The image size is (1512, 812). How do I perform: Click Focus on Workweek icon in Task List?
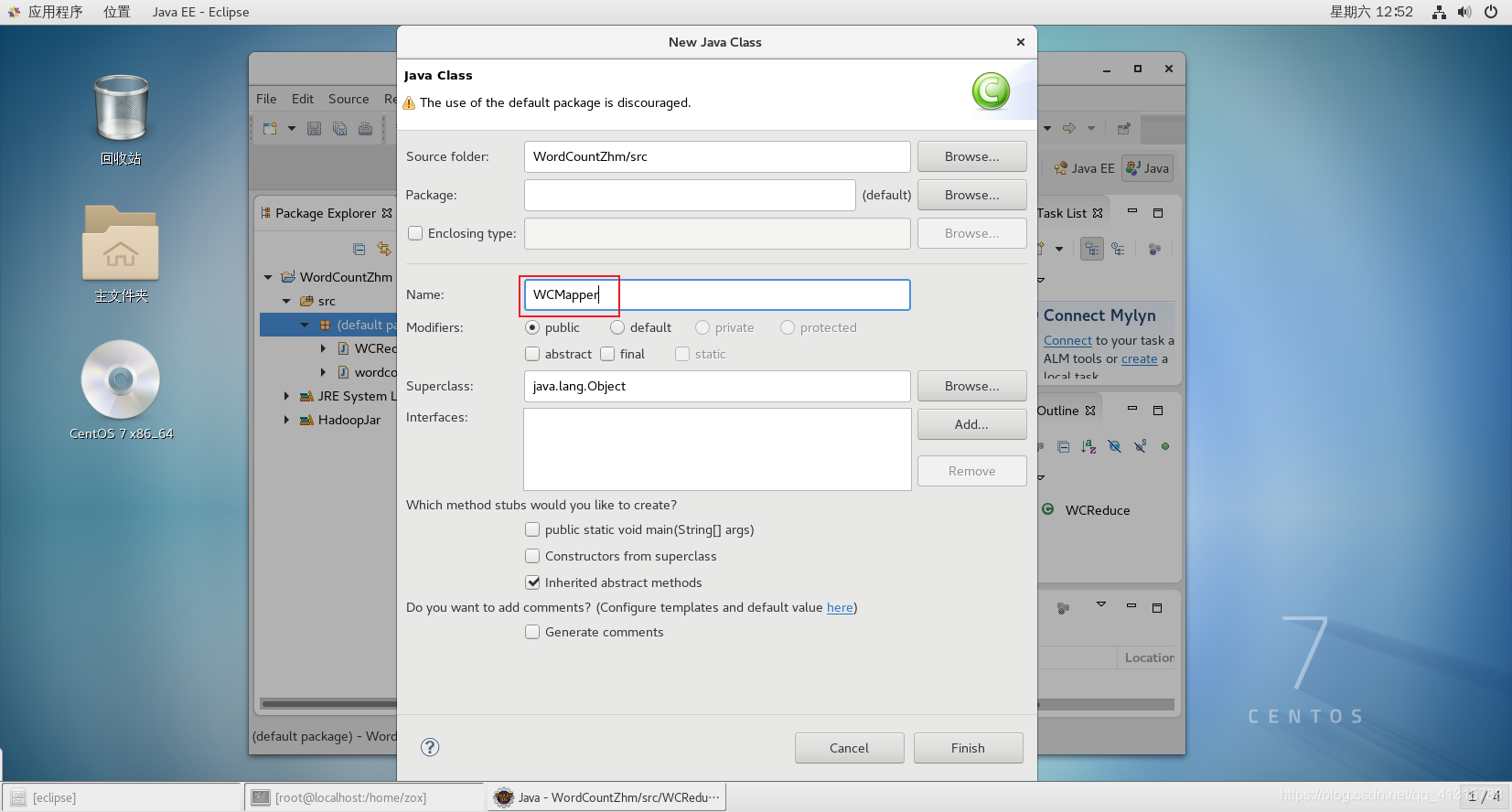tap(1154, 249)
